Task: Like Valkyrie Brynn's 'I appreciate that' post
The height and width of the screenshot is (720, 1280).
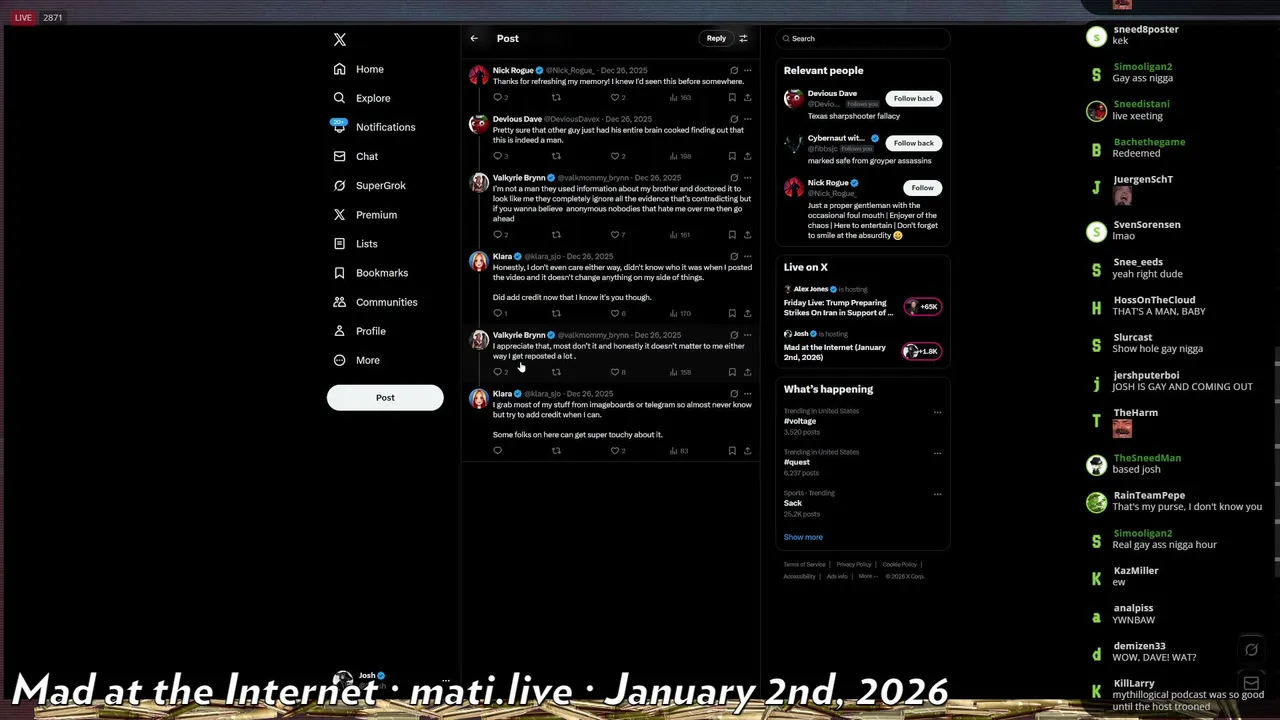Action: coord(617,372)
